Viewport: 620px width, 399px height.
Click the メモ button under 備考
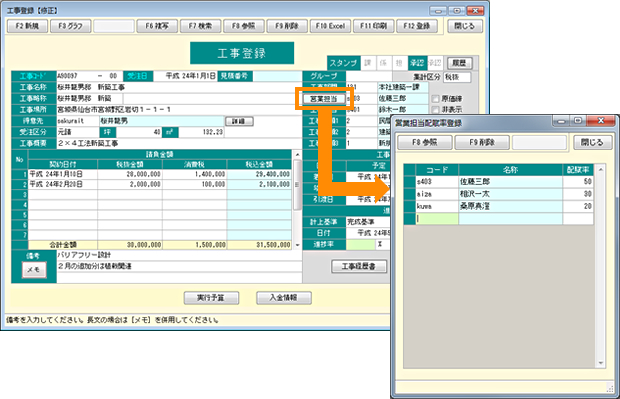click(x=34, y=270)
